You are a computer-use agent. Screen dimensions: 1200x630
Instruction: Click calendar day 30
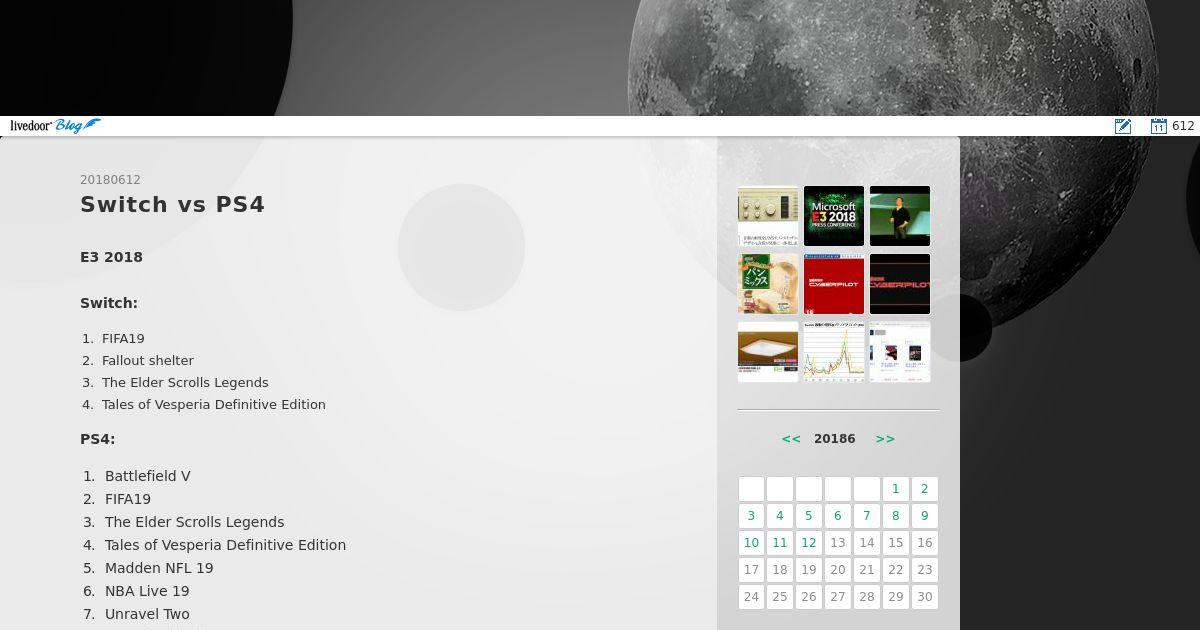tap(924, 597)
